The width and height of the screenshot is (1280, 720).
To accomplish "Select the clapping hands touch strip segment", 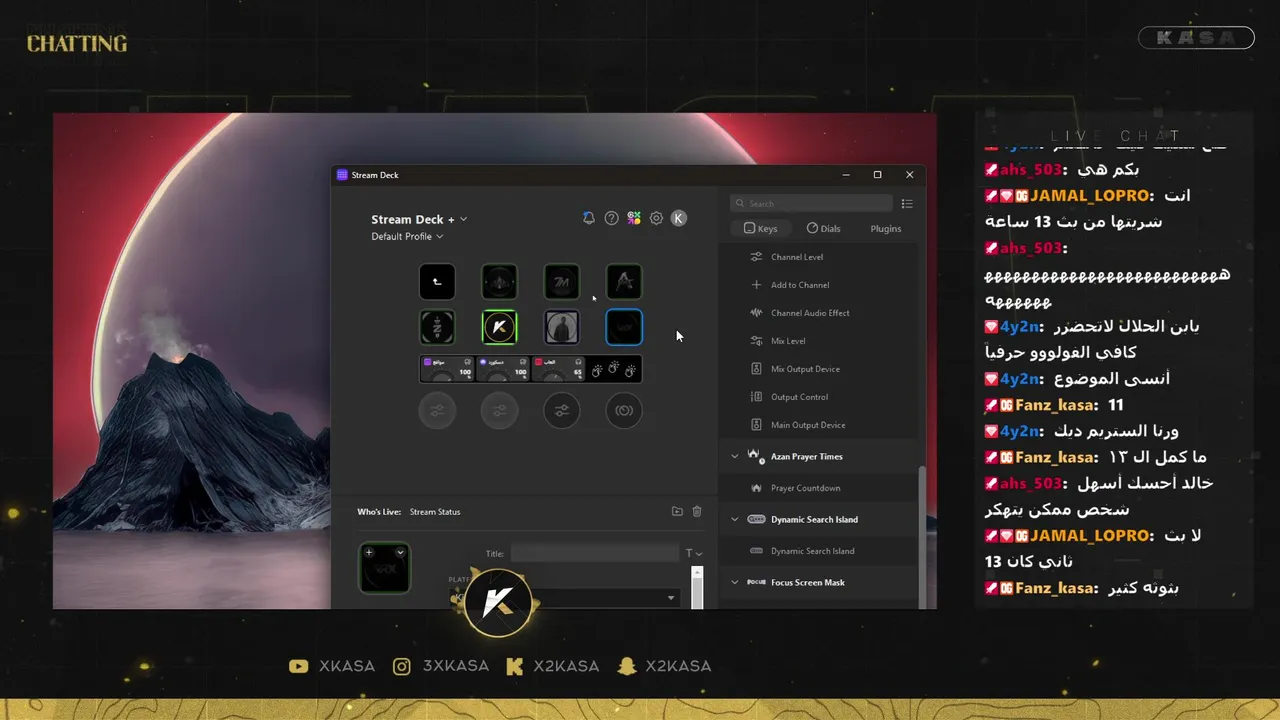I will 614,369.
